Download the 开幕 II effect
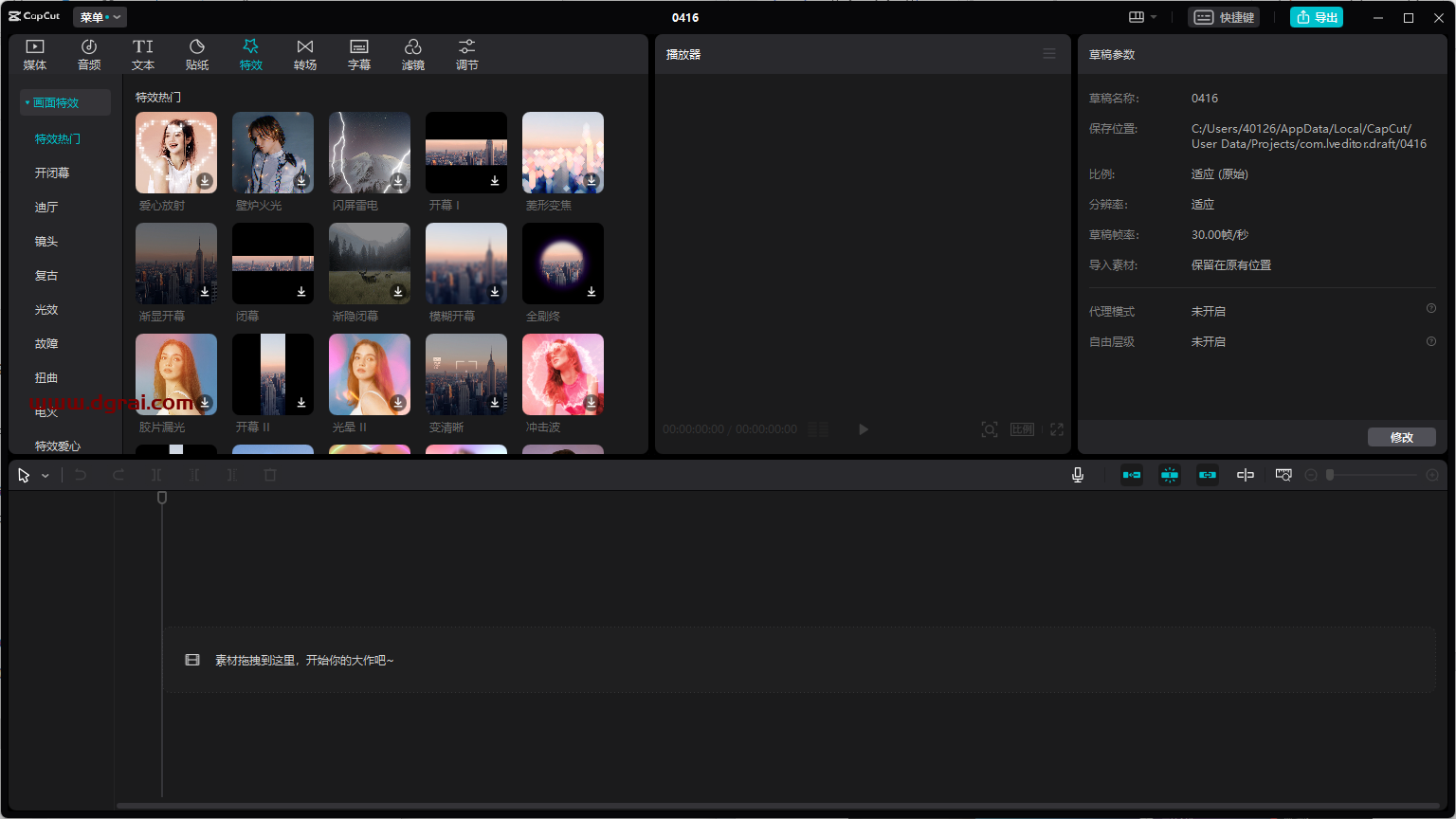 click(x=301, y=402)
